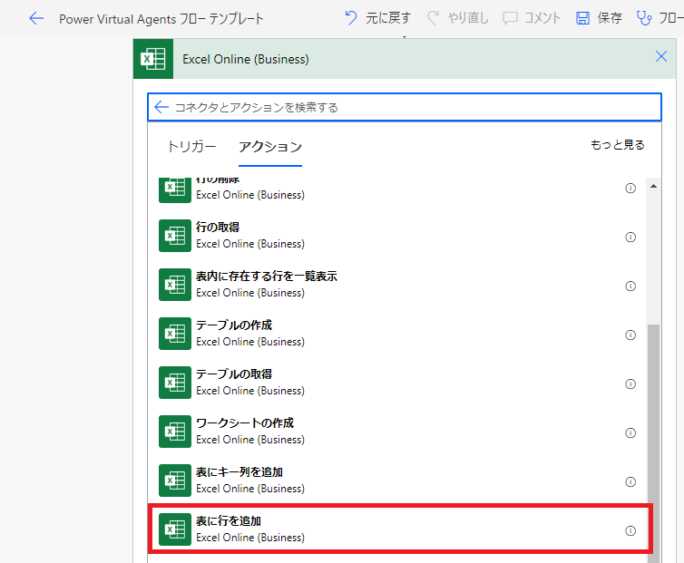Show info for ワークシートの作成
The width and height of the screenshot is (684, 563).
(x=630, y=433)
